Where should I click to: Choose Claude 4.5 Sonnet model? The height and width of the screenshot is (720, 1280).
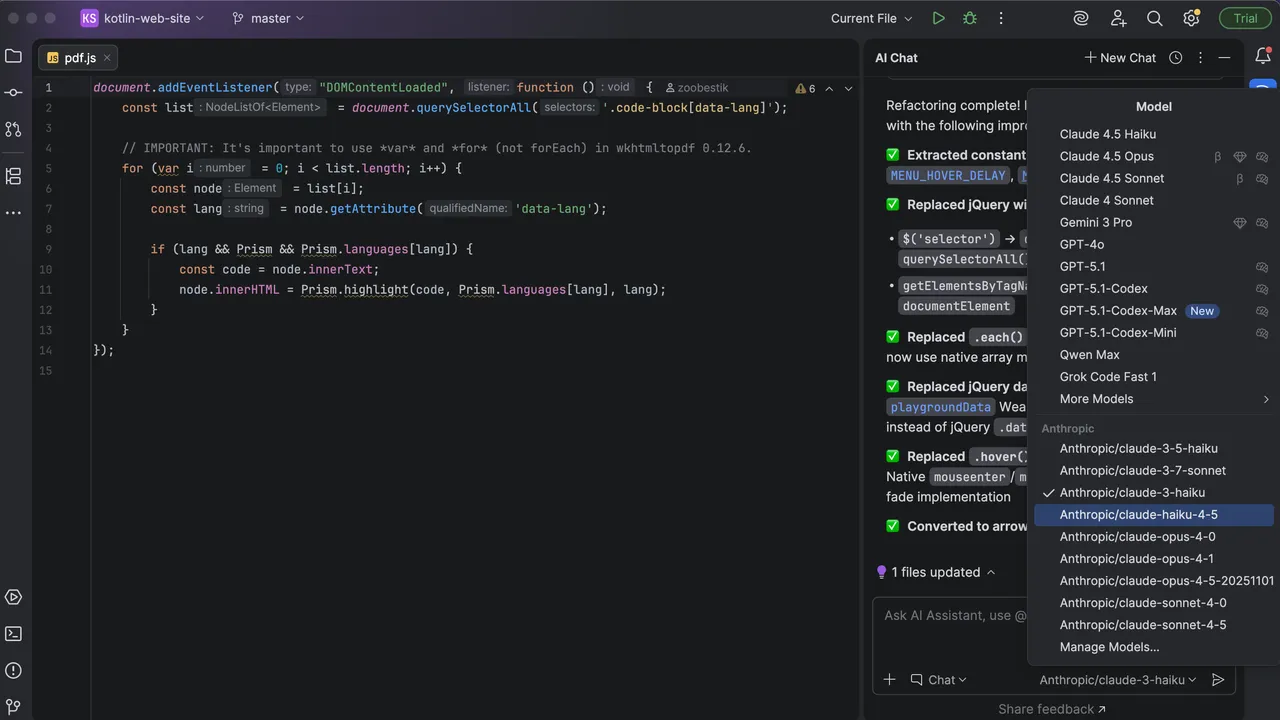[x=1154, y=178]
